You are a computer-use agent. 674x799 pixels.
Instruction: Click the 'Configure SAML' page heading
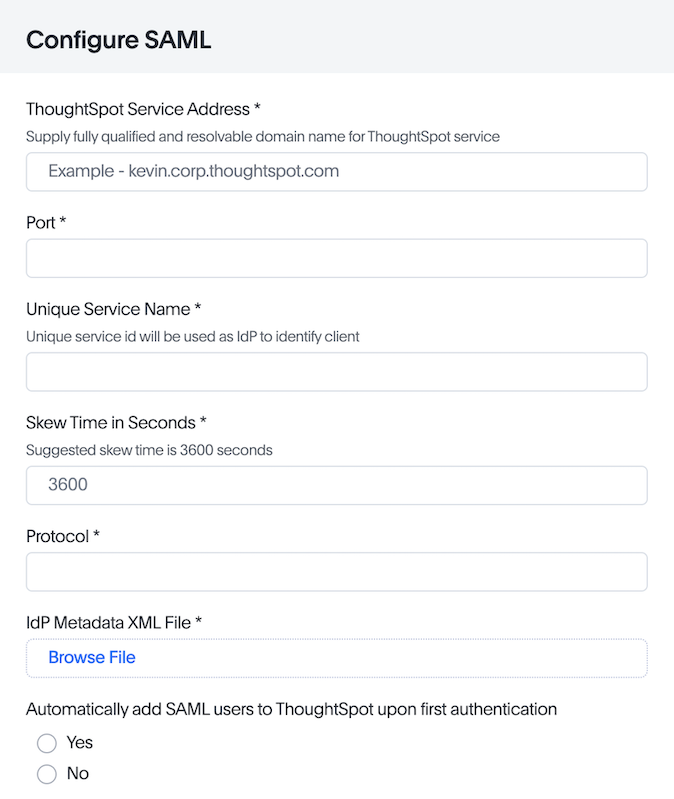click(x=118, y=40)
